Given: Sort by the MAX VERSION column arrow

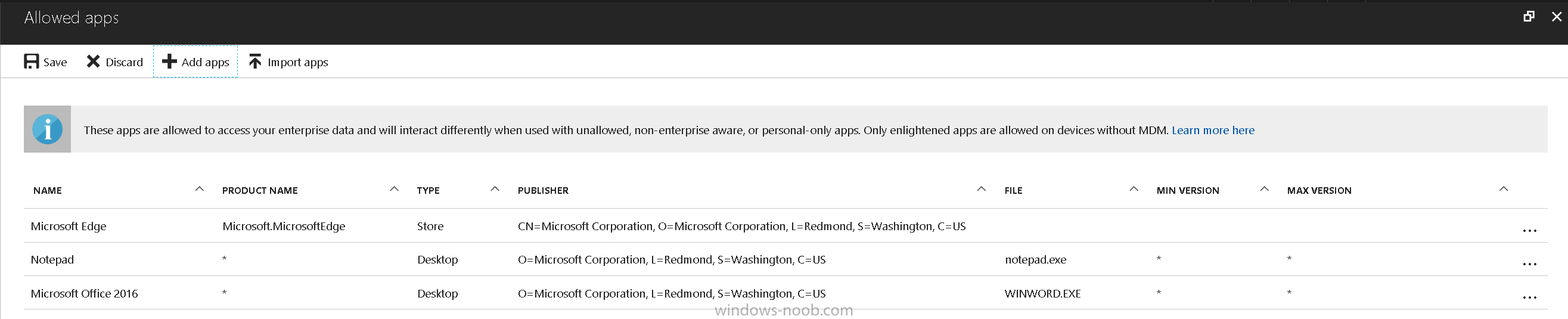Looking at the screenshot, I should coord(1504,190).
